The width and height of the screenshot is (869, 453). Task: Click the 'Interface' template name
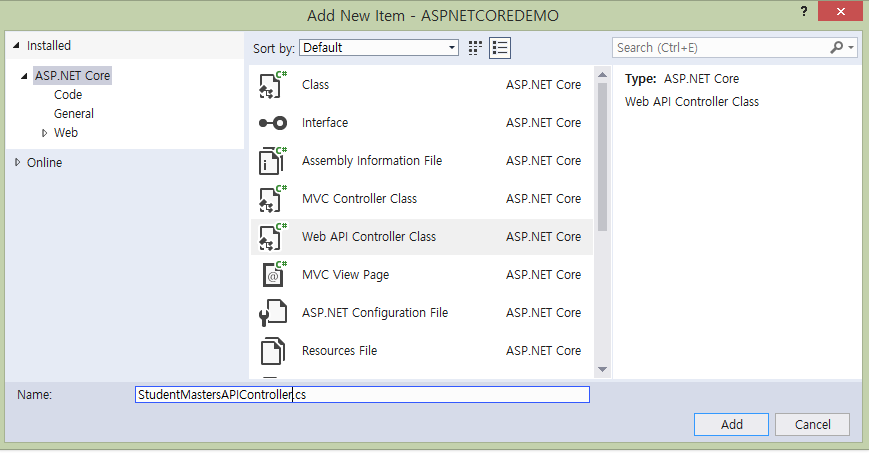[x=325, y=123]
